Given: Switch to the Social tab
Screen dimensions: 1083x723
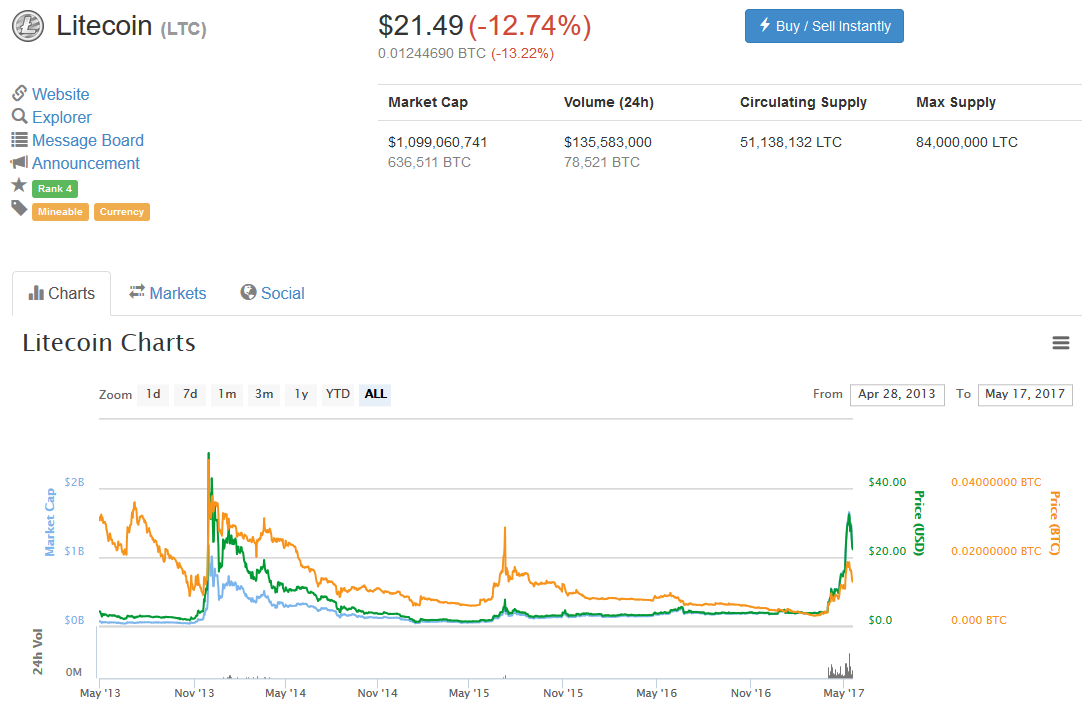Looking at the screenshot, I should click(273, 293).
